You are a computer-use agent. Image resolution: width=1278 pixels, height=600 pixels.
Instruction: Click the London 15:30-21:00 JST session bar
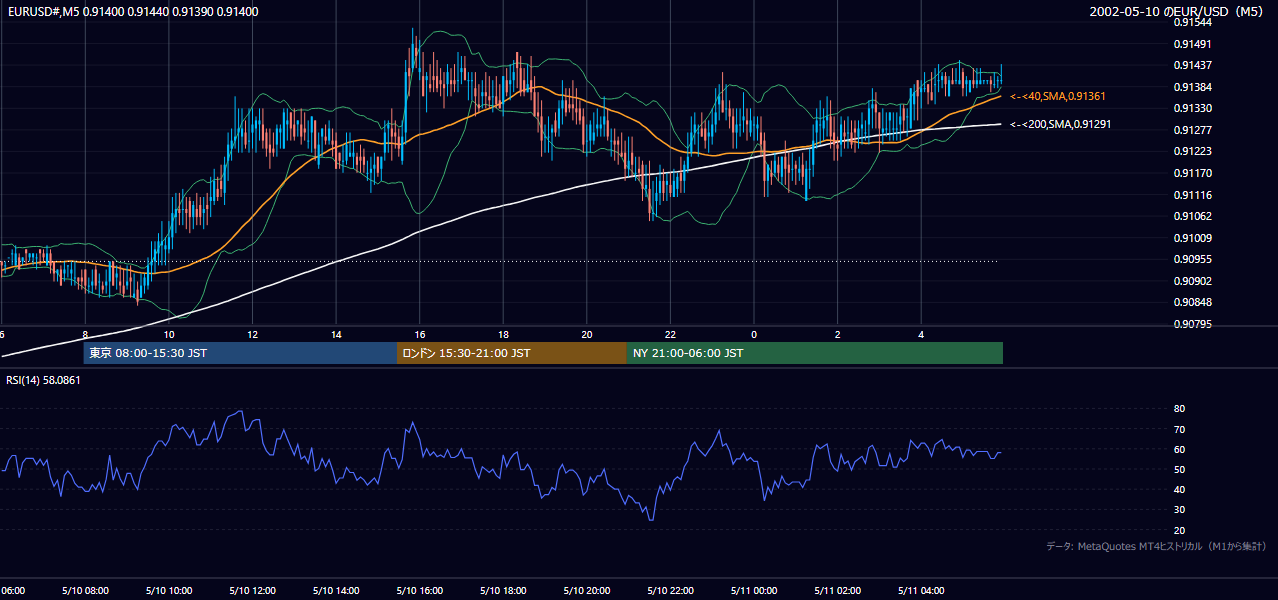512,353
